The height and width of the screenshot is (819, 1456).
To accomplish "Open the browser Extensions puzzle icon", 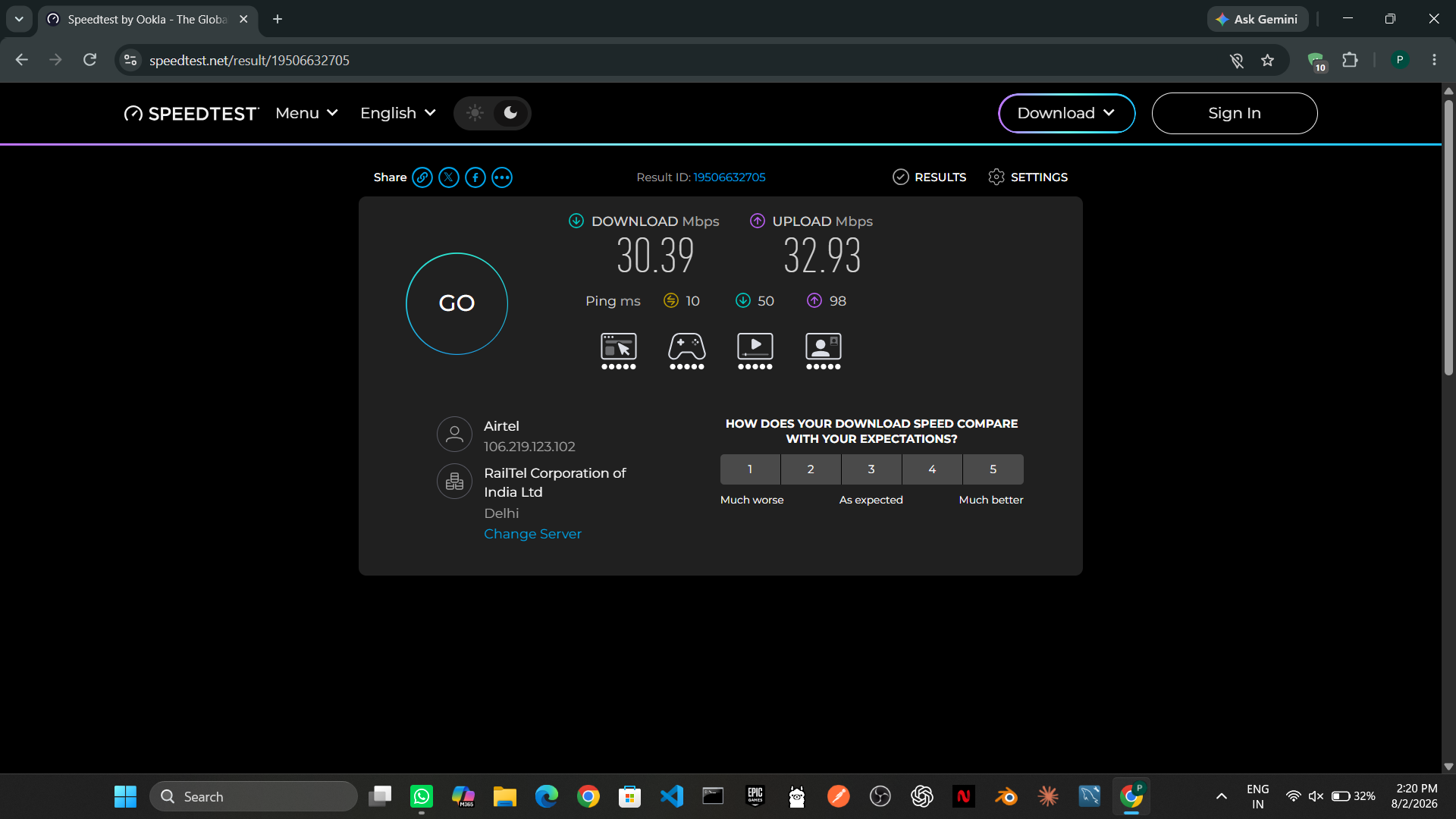I will pyautogui.click(x=1350, y=61).
